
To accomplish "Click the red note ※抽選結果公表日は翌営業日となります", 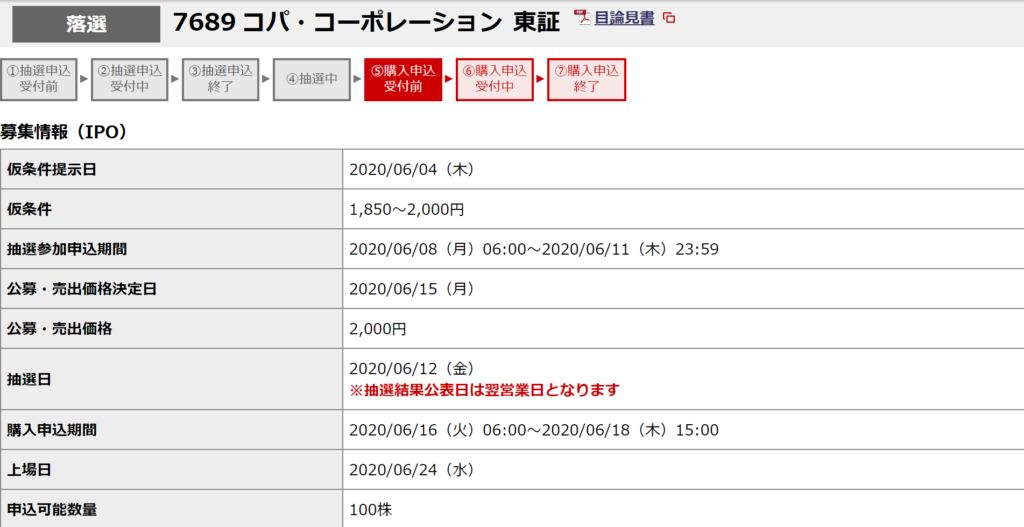I will tap(484, 390).
